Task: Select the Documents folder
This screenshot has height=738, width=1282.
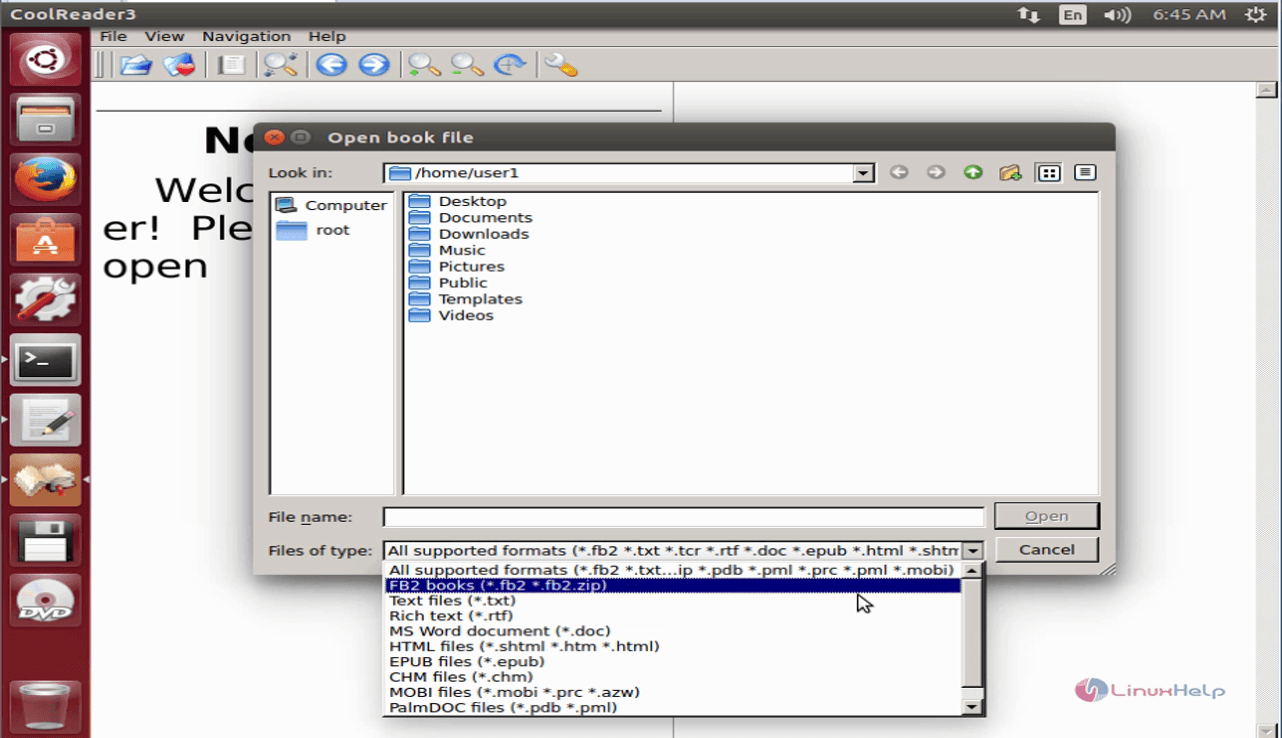Action: pos(471,217)
